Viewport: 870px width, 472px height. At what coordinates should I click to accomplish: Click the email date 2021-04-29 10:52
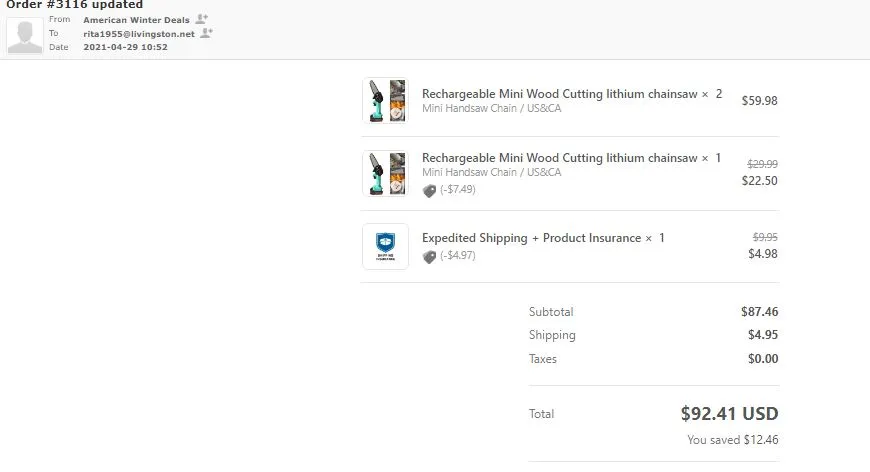(x=125, y=47)
